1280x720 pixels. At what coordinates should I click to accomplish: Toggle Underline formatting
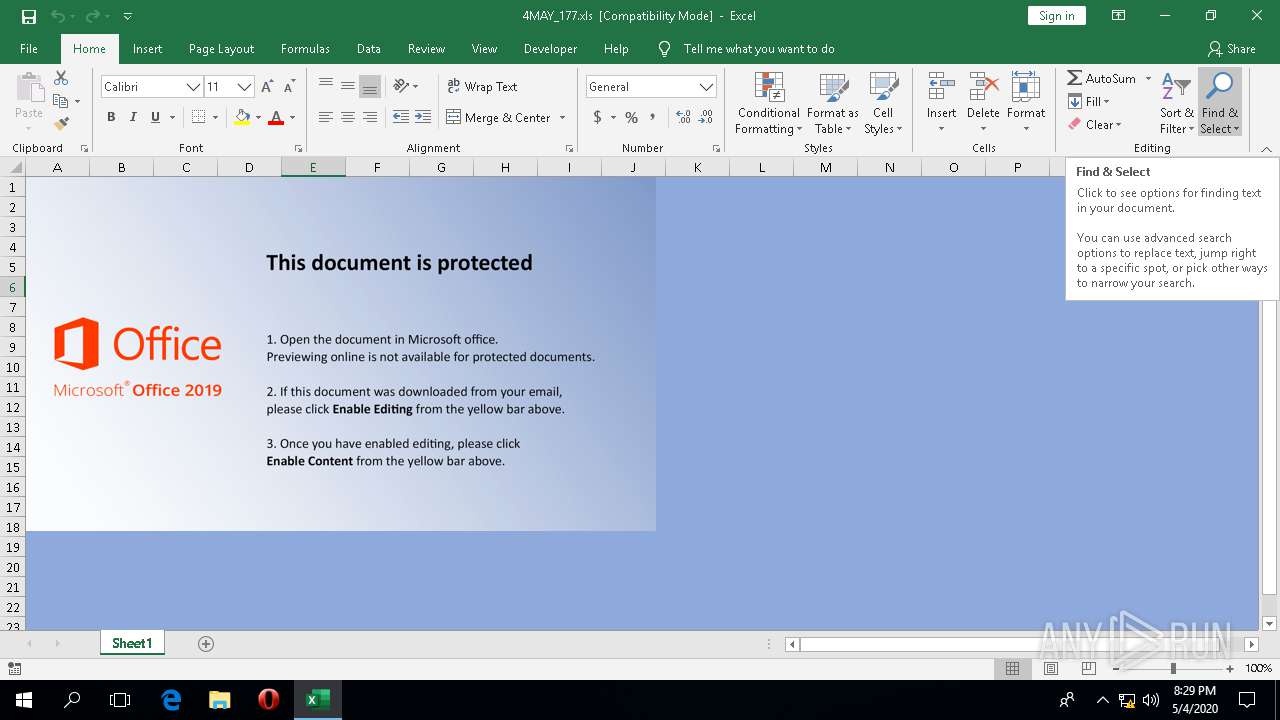tap(155, 117)
